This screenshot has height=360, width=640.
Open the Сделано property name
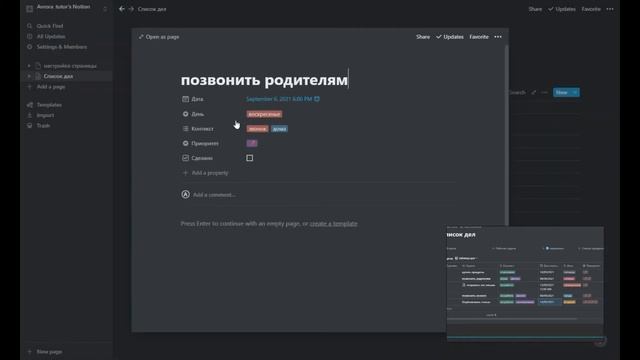pos(202,158)
